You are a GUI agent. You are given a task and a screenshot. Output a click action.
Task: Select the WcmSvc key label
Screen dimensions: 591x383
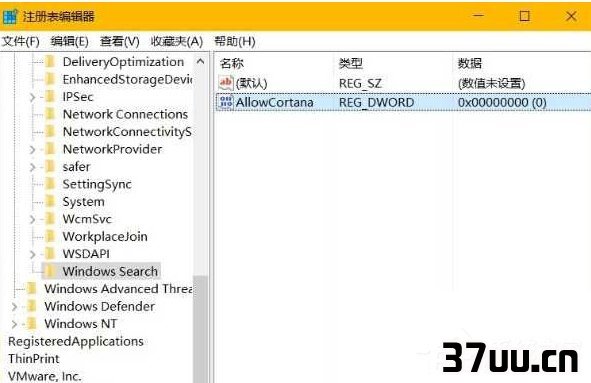click(x=87, y=219)
